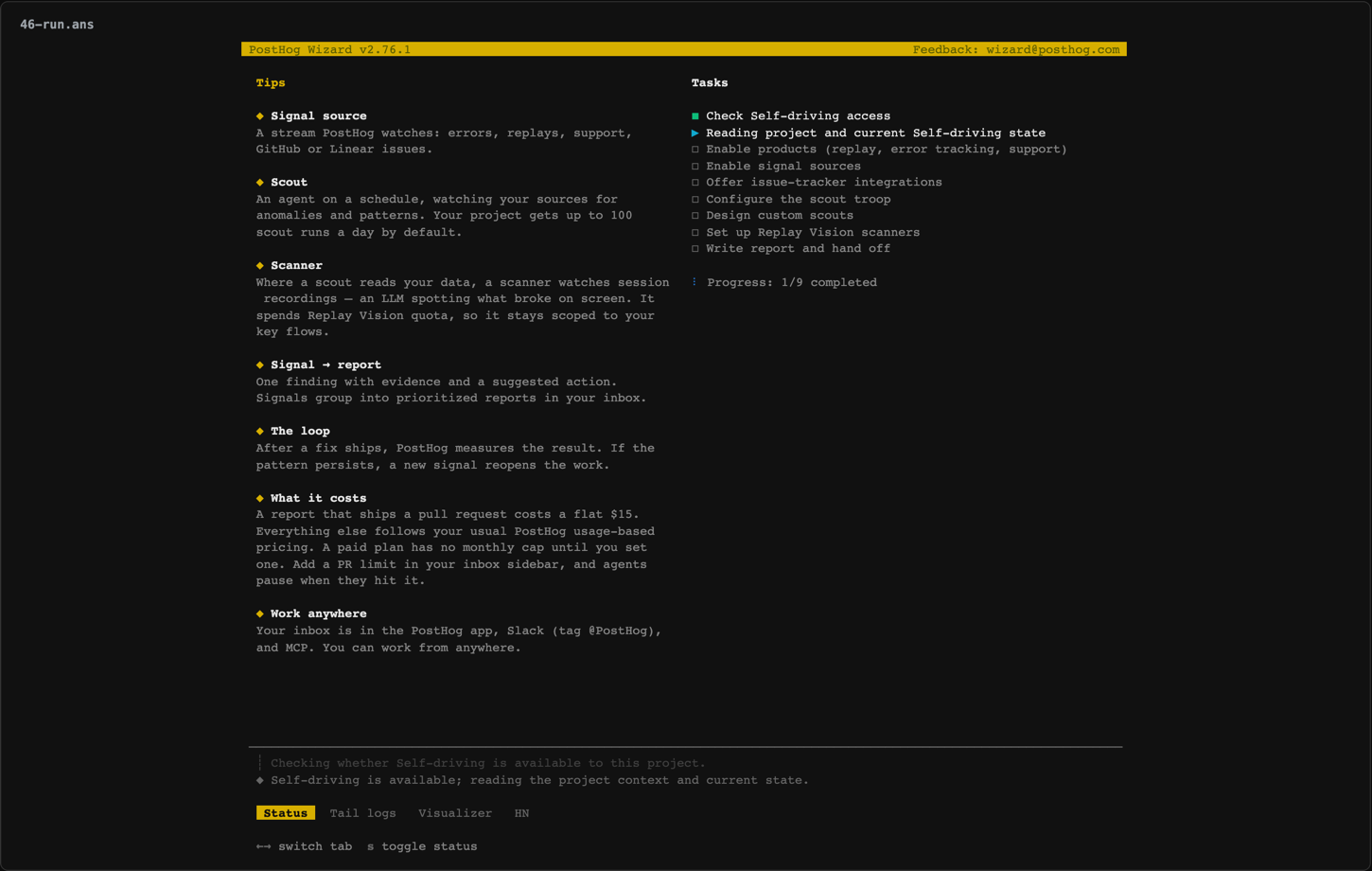
Task: Click checkbox for Enable products task
Action: 695,150
